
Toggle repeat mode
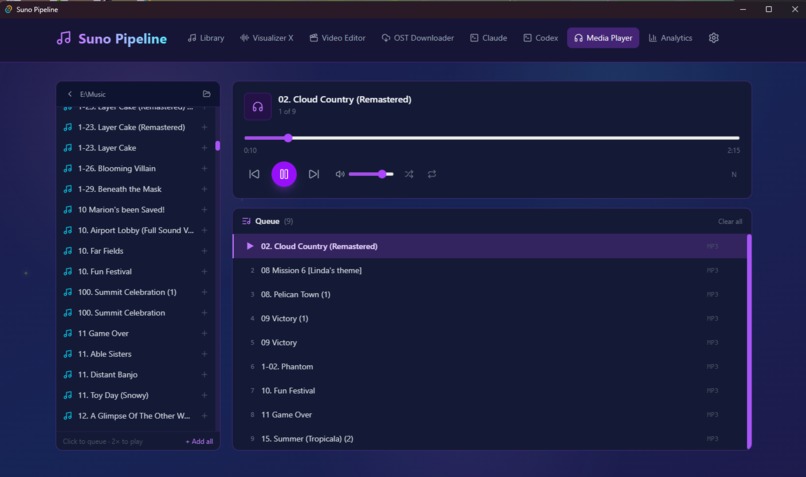point(432,174)
